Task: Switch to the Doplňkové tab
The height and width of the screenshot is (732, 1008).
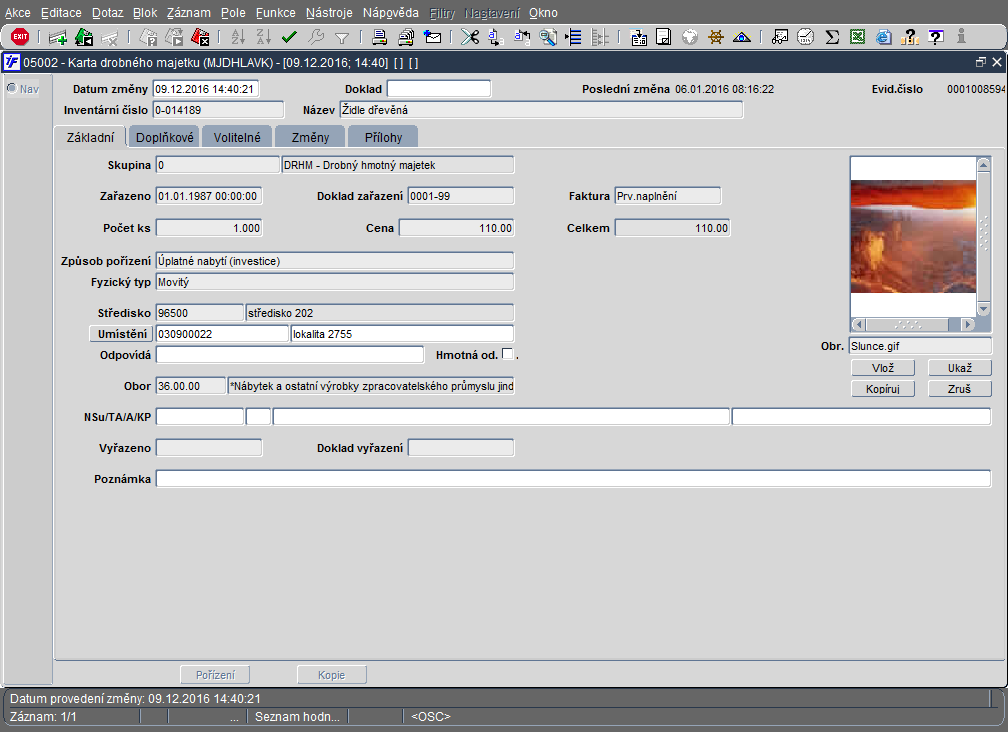Action: click(x=165, y=138)
